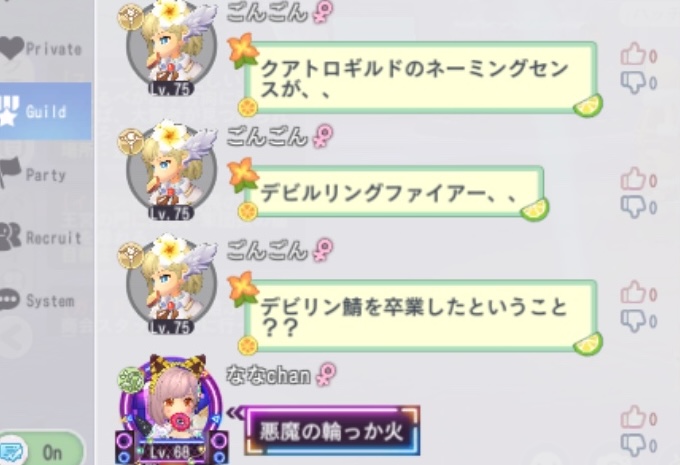The image size is (680, 465).
Task: Click the ななchan player name
Action: coord(268,376)
